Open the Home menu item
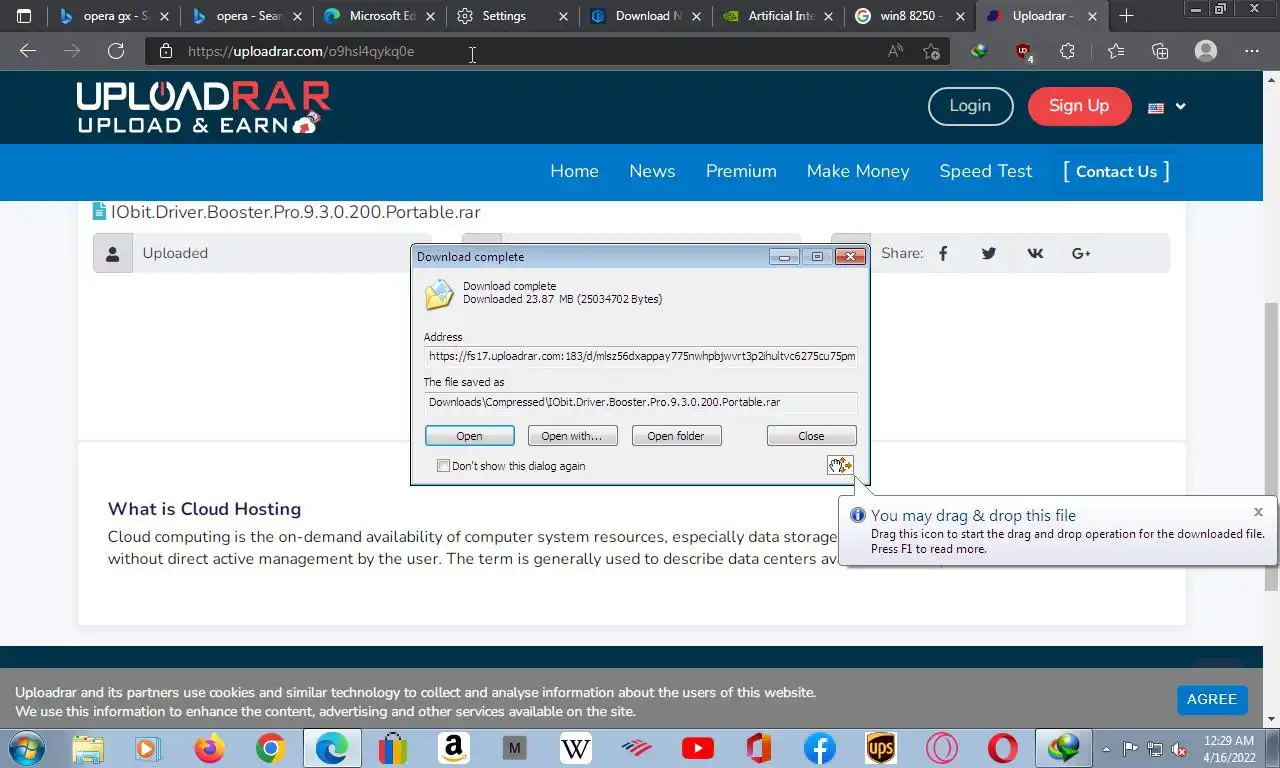 point(574,171)
